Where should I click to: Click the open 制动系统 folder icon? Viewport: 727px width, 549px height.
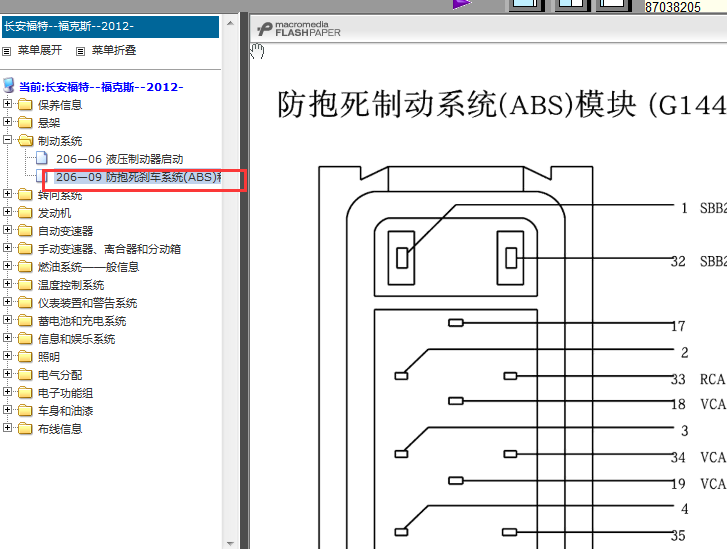coord(26,140)
